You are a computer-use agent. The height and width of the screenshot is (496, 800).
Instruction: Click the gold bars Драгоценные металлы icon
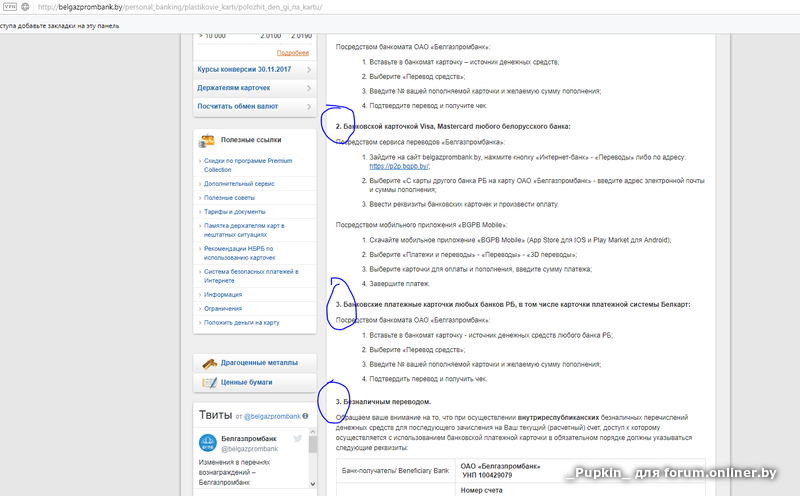point(209,363)
